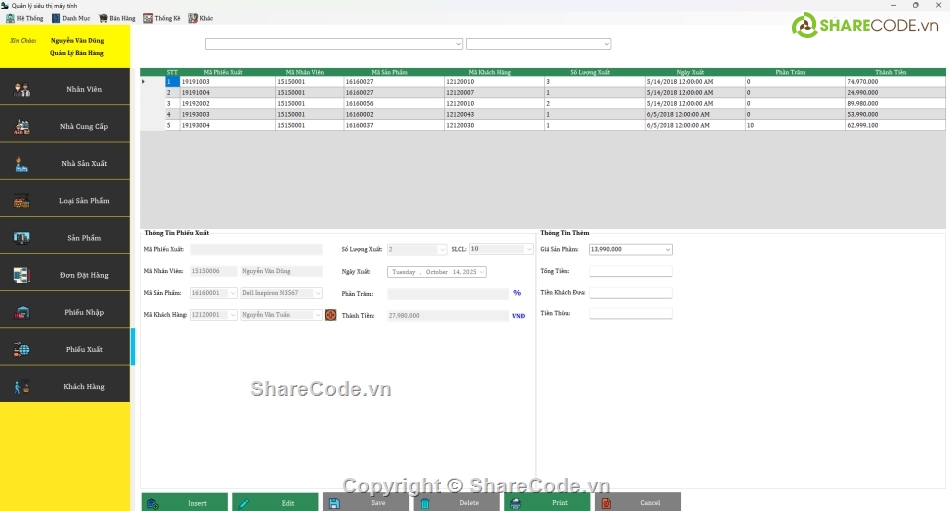Click the Print button
The image size is (950, 511).
click(547, 502)
